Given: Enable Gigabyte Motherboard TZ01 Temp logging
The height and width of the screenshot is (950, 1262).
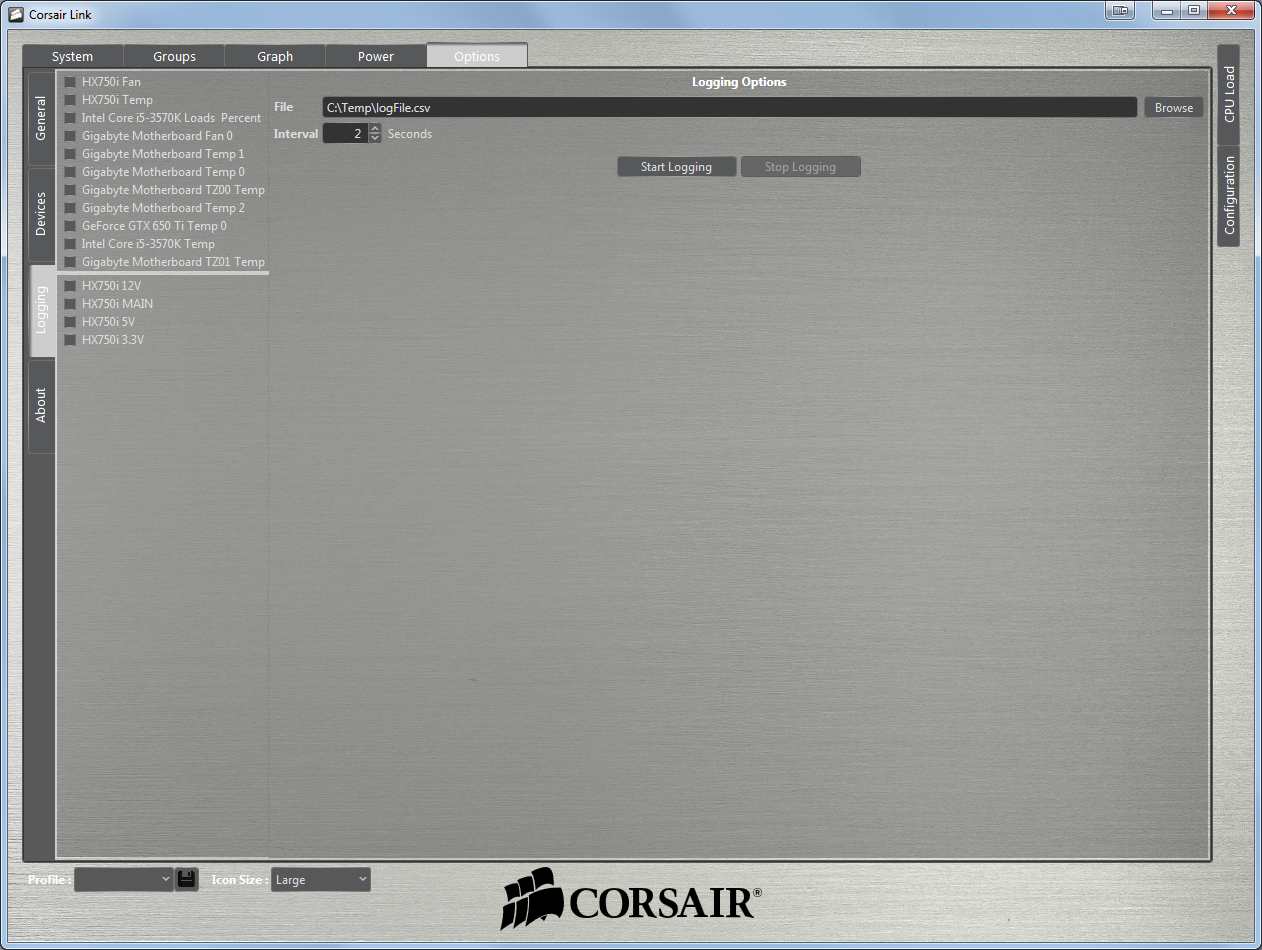Looking at the screenshot, I should 70,262.
